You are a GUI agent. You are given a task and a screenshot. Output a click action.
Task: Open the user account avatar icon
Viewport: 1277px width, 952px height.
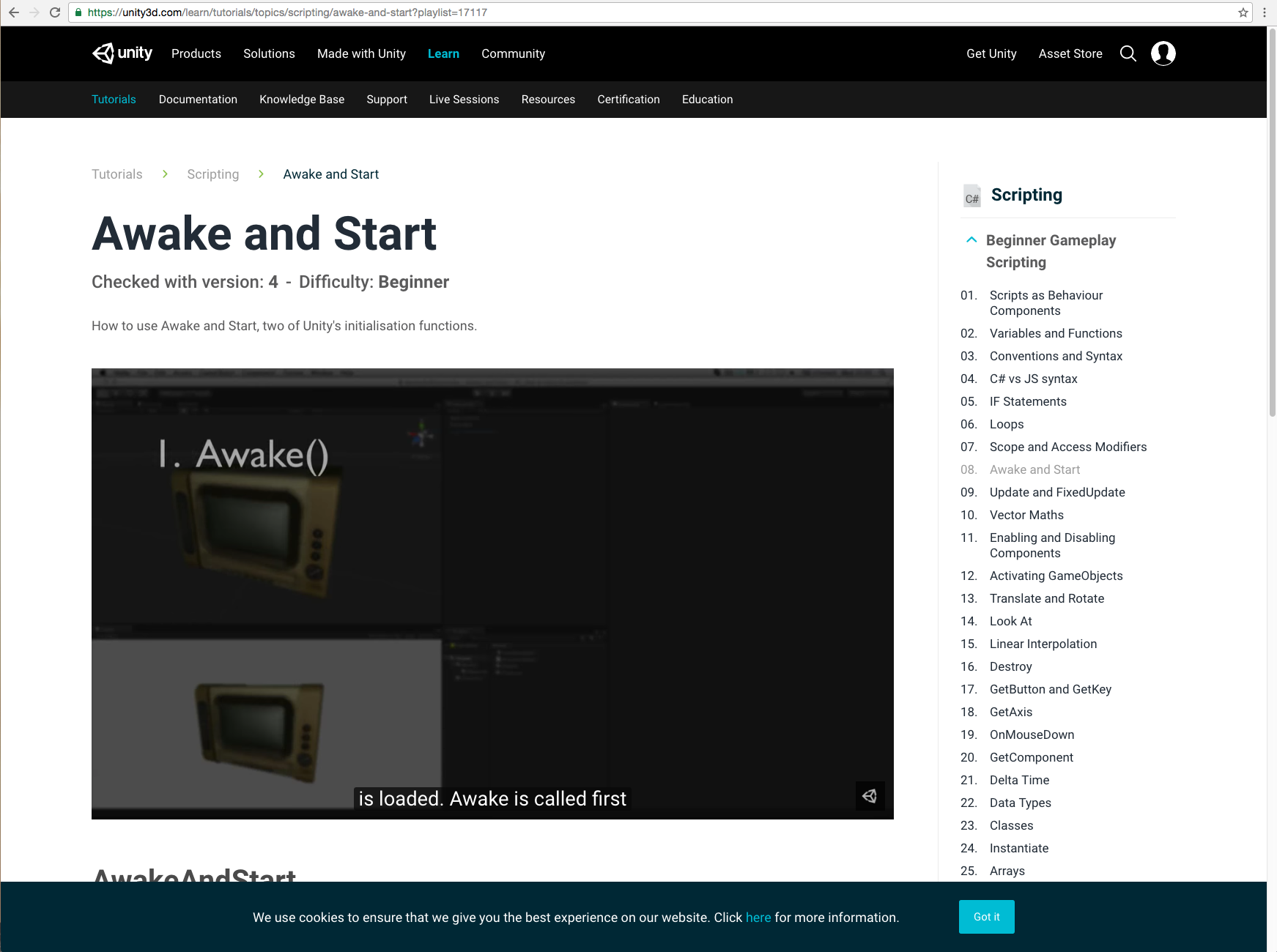pos(1163,53)
